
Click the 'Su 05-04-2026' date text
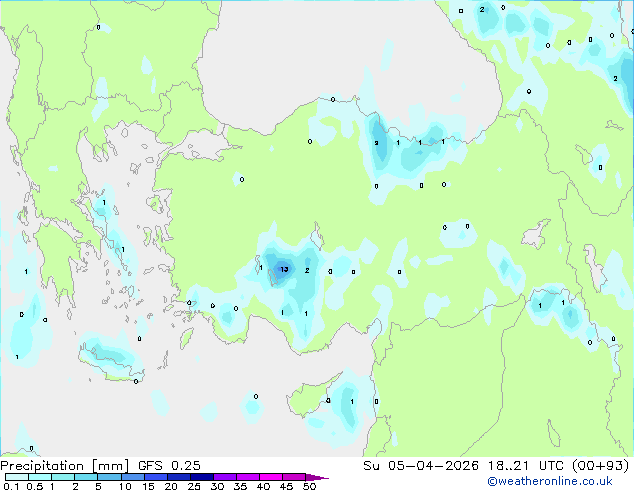421,466
